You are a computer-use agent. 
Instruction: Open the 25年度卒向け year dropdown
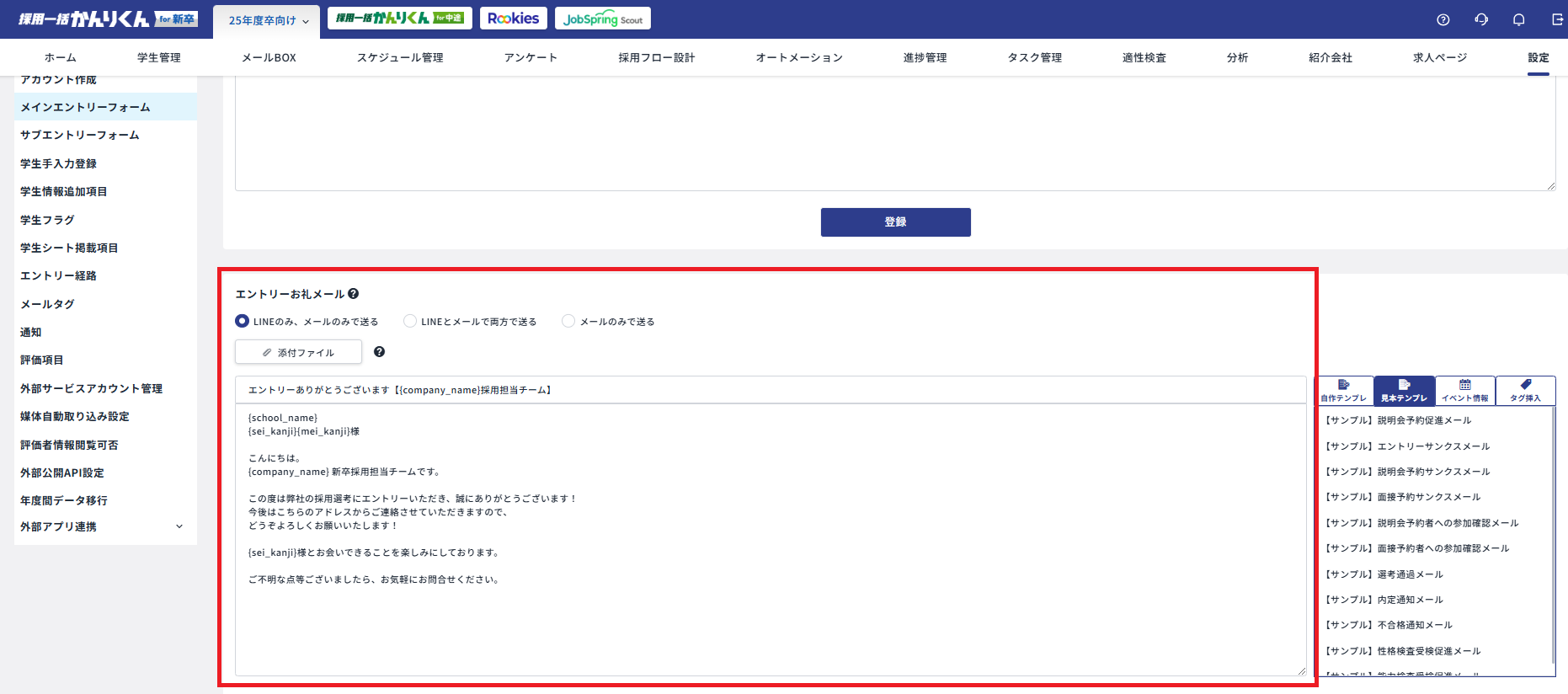267,20
